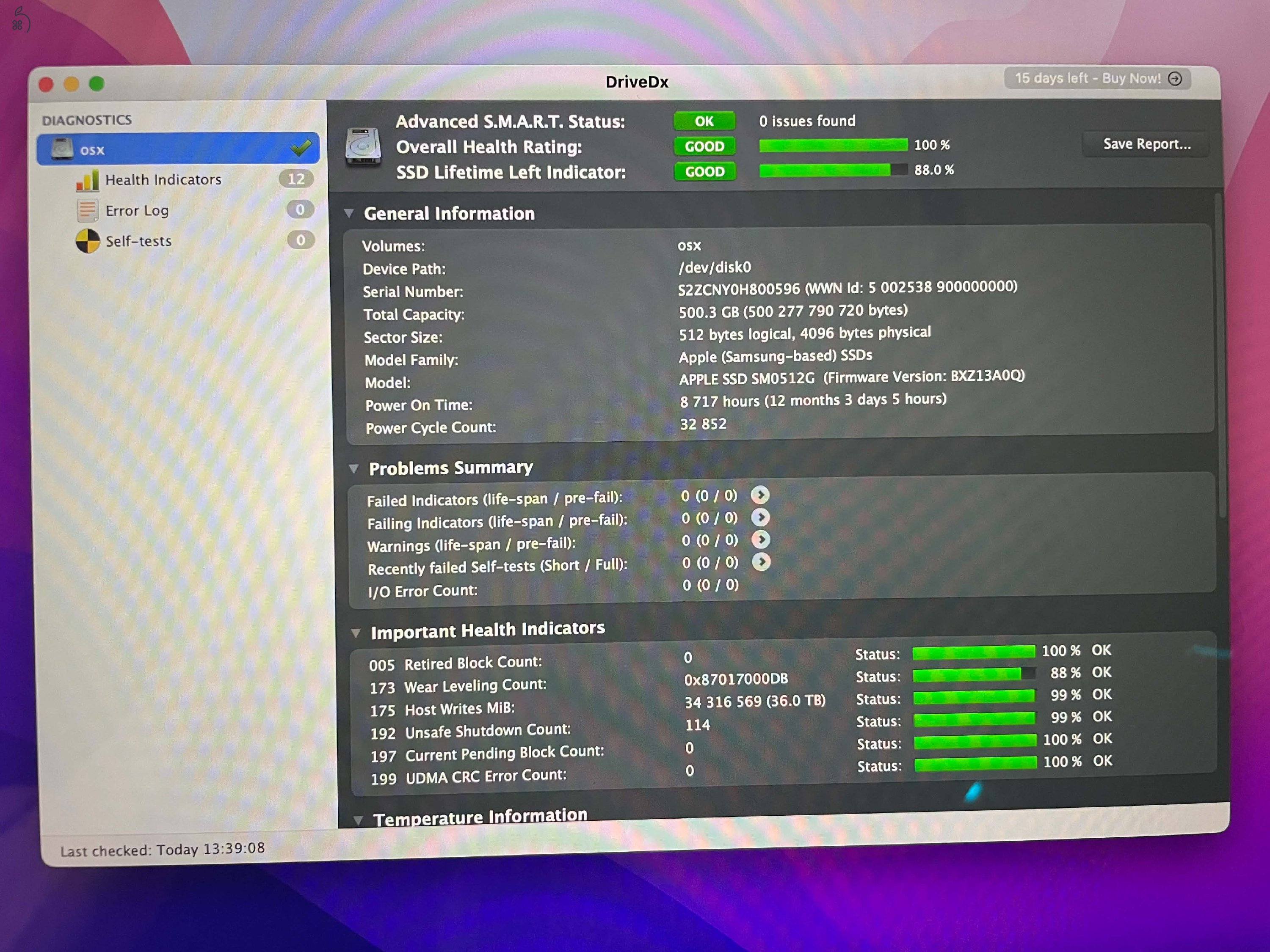Click the DriveDx window title
Viewport: 1270px width, 952px height.
637,82
